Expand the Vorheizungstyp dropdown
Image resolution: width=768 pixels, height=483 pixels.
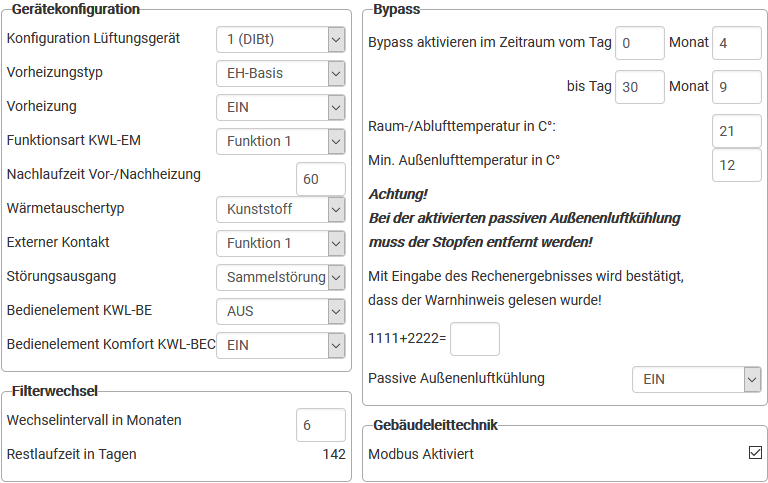coord(281,73)
